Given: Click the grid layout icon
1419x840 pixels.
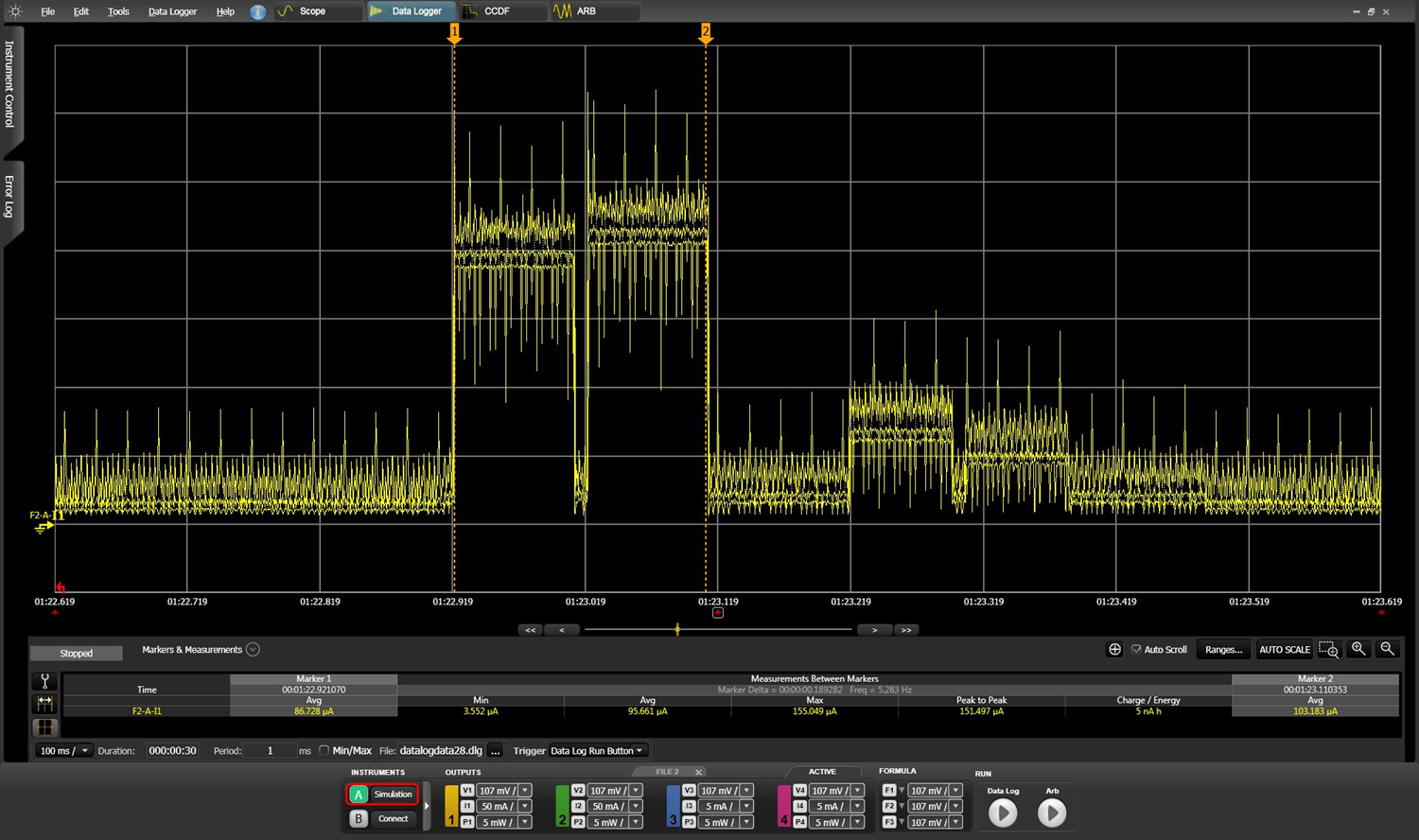Looking at the screenshot, I should tap(44, 727).
